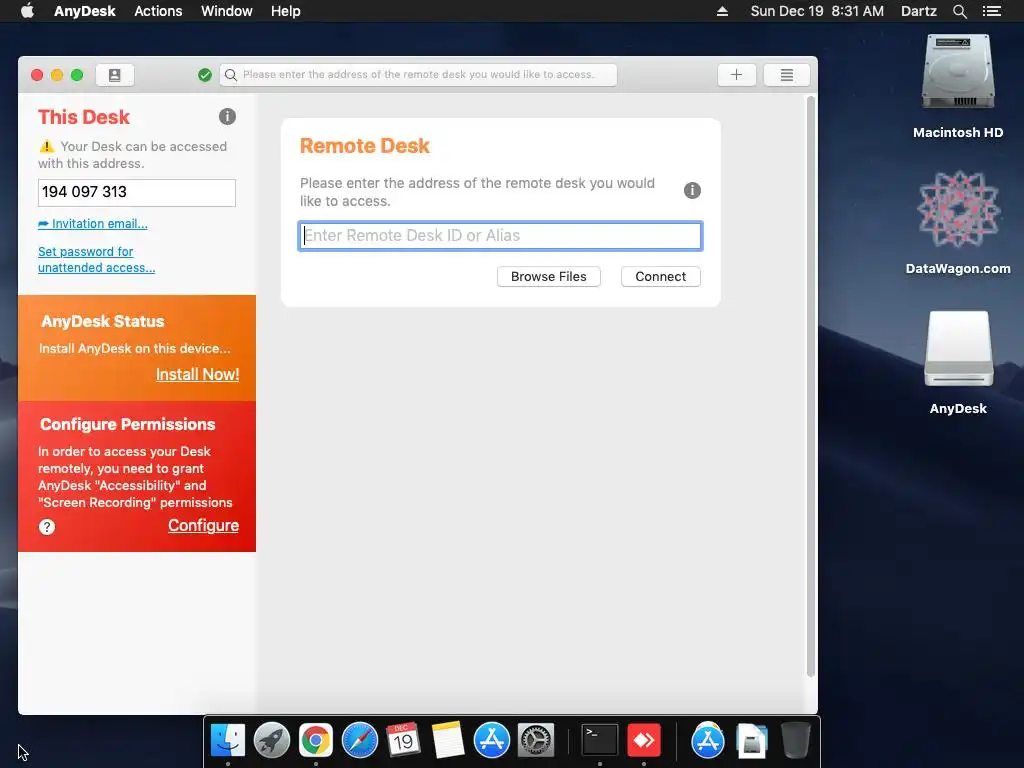Open a new tab with plus button
This screenshot has height=768, width=1024.
click(737, 75)
